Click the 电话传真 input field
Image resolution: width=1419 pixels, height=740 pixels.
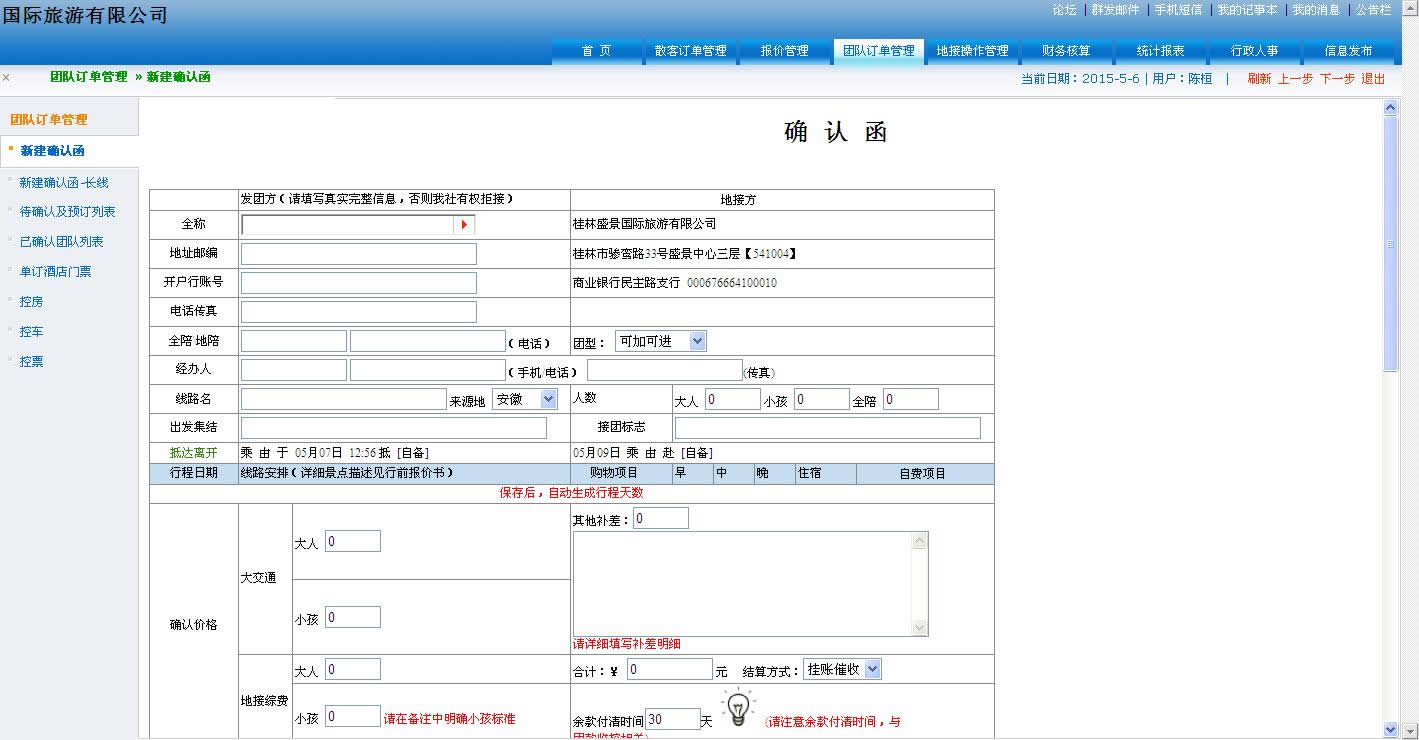(x=358, y=312)
